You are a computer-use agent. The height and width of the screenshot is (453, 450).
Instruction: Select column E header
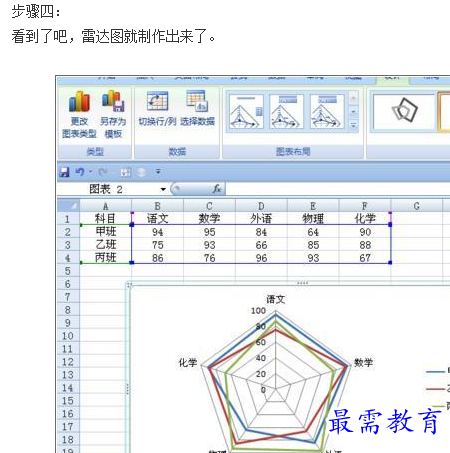point(313,206)
